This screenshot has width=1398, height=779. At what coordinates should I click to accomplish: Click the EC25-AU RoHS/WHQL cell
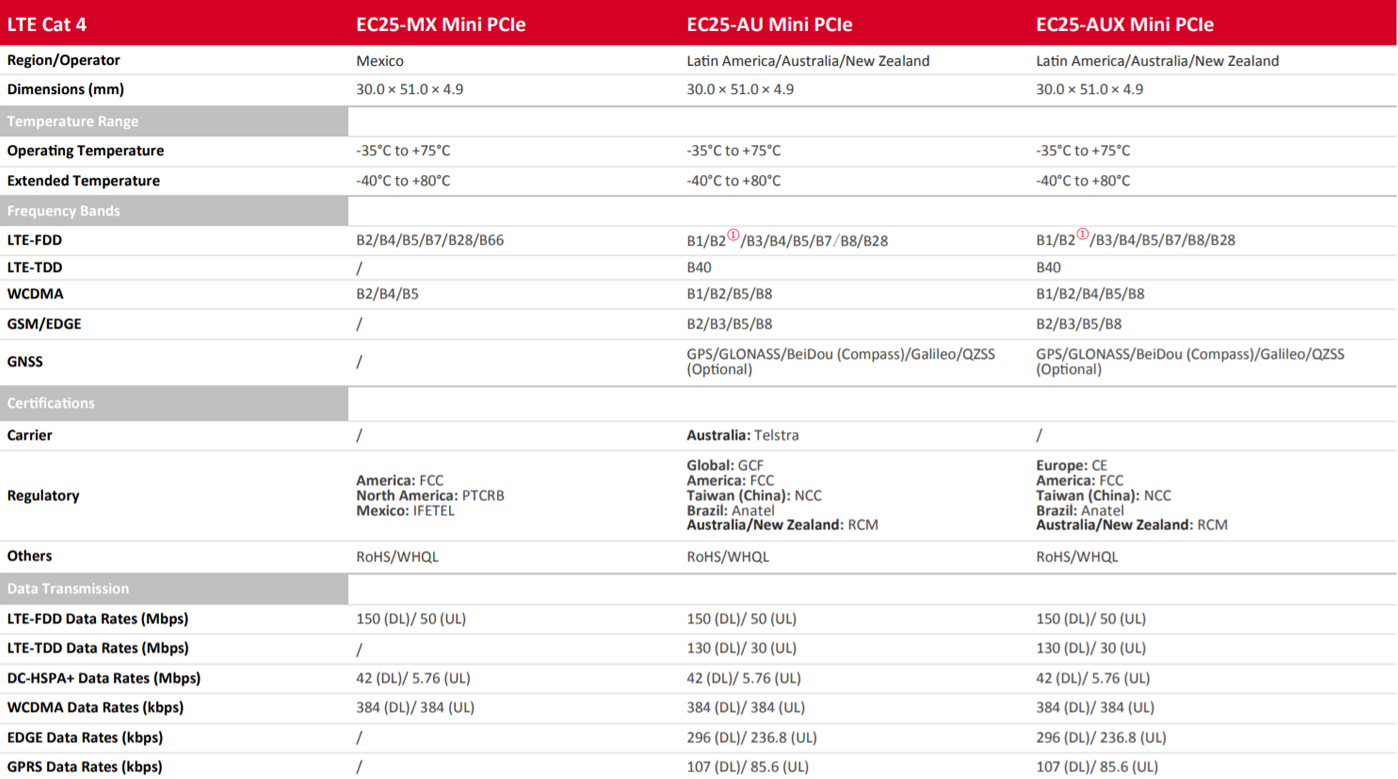pyautogui.click(x=727, y=556)
